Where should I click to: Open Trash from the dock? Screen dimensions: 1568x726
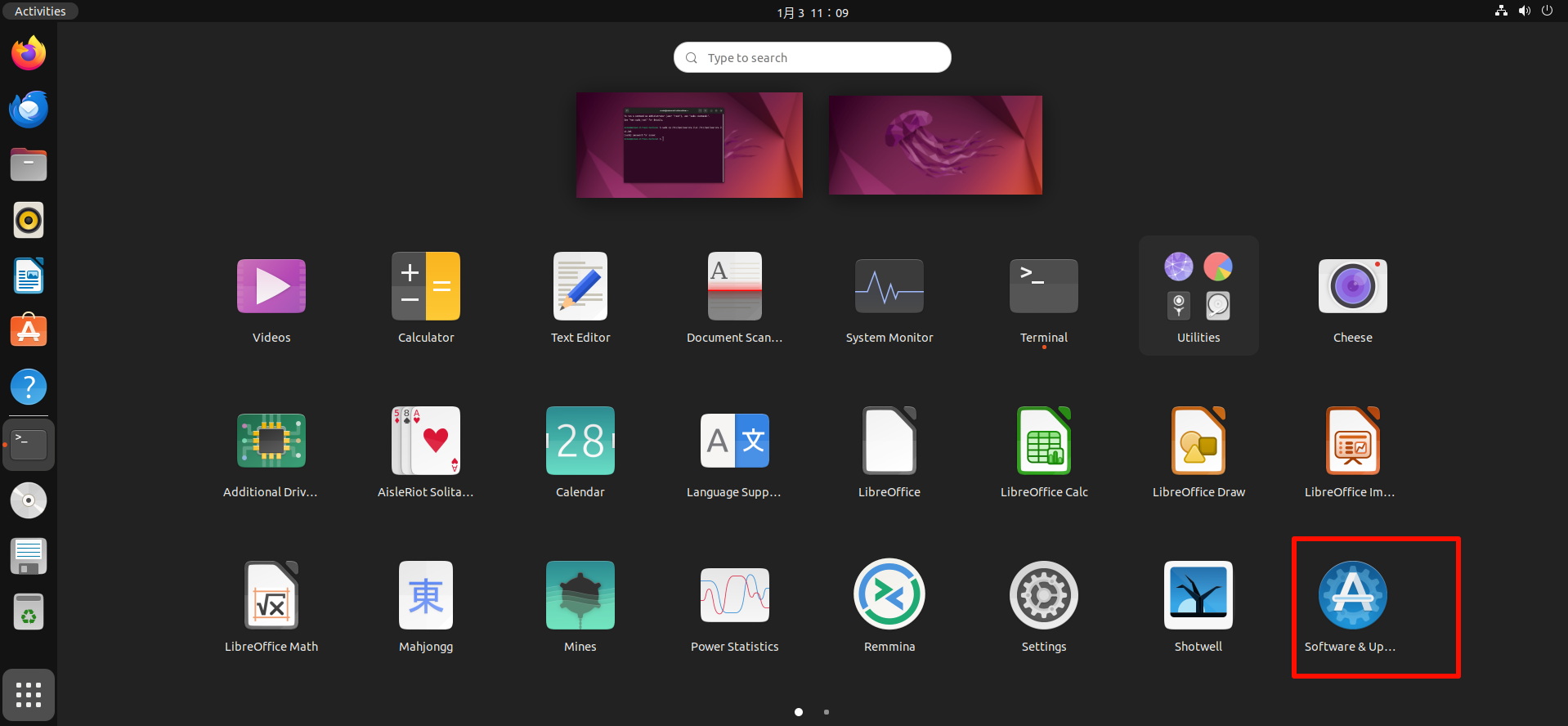(29, 612)
